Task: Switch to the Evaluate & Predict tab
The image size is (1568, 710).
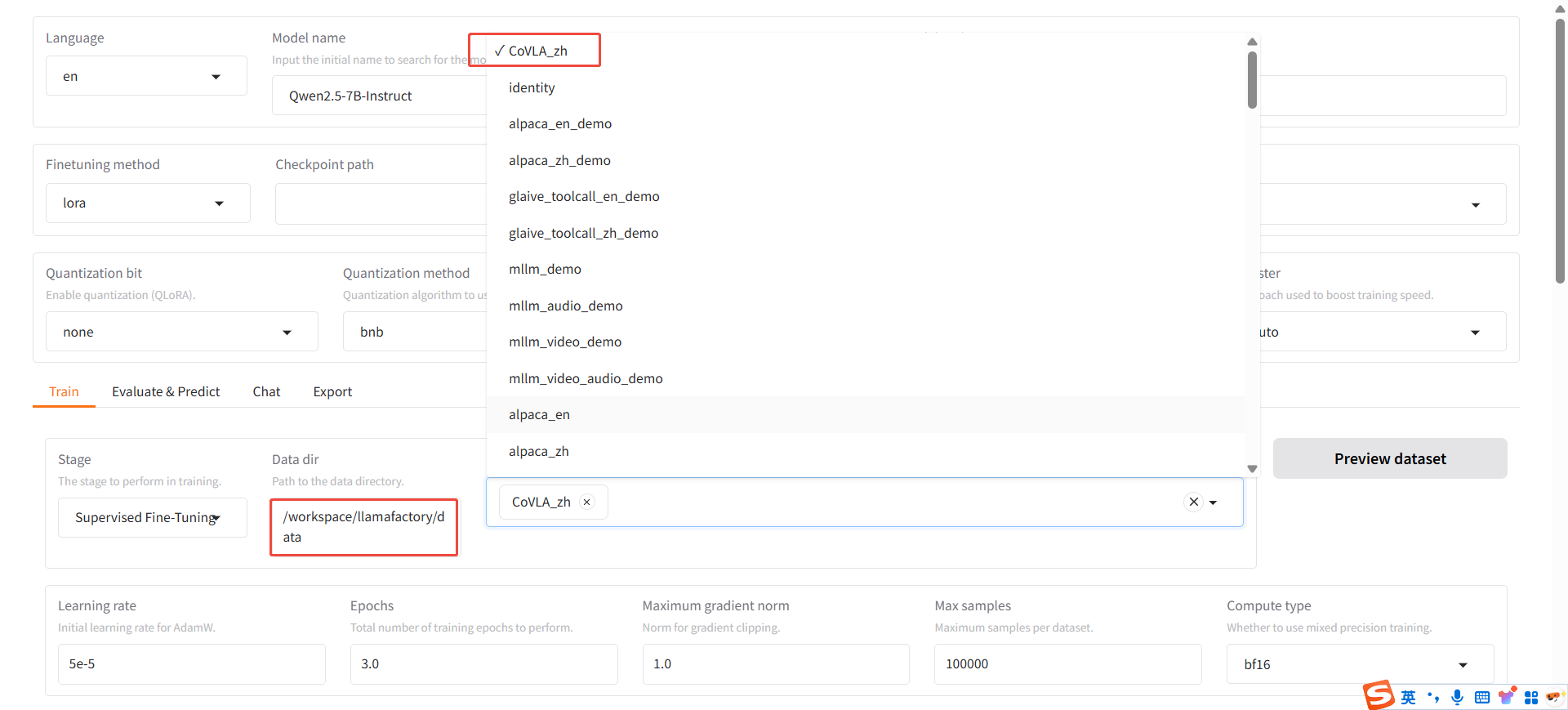Action: pyautogui.click(x=166, y=392)
